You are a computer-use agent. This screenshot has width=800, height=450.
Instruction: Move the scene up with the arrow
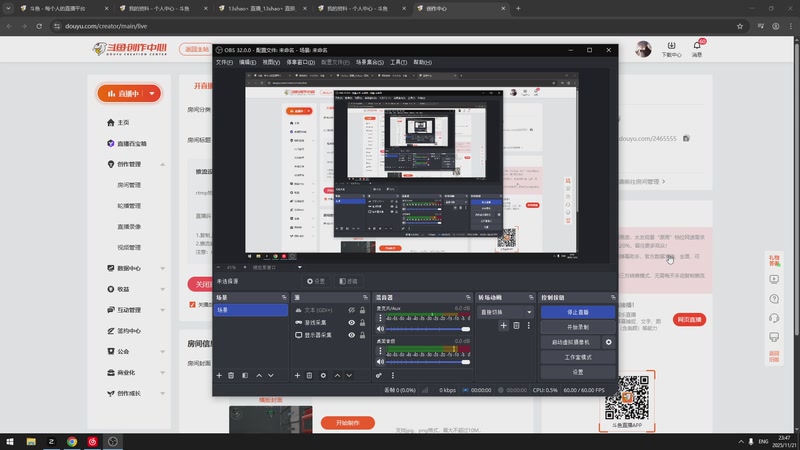[259, 376]
